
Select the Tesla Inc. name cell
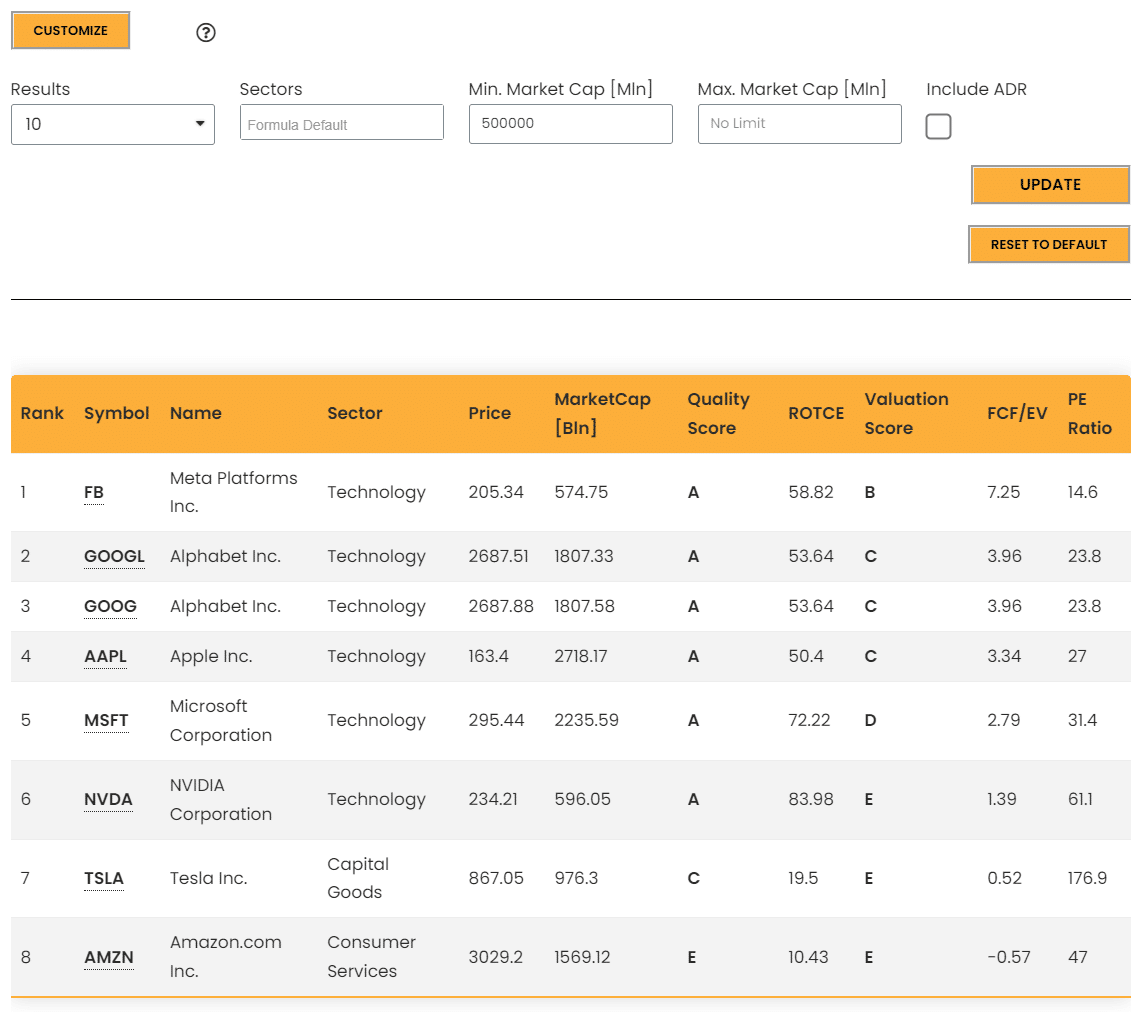point(209,878)
